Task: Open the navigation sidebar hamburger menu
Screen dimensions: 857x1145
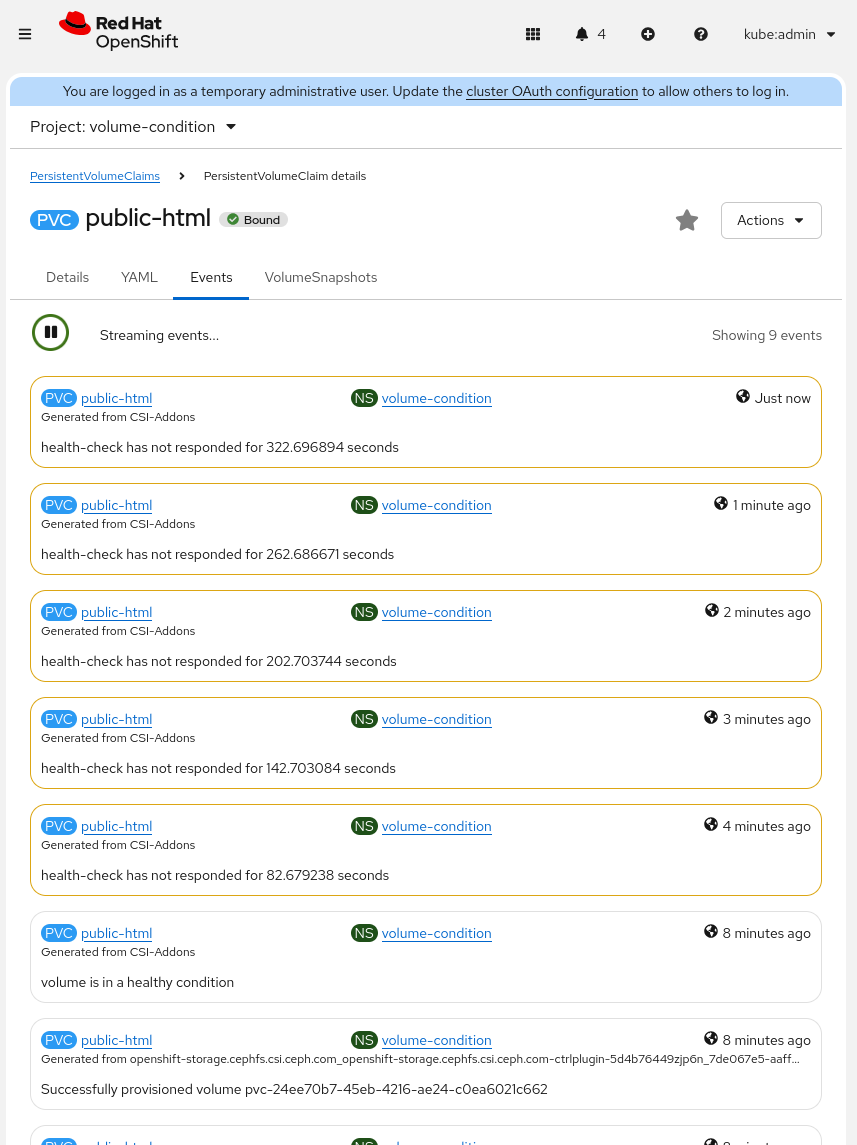Action: pyautogui.click(x=25, y=33)
